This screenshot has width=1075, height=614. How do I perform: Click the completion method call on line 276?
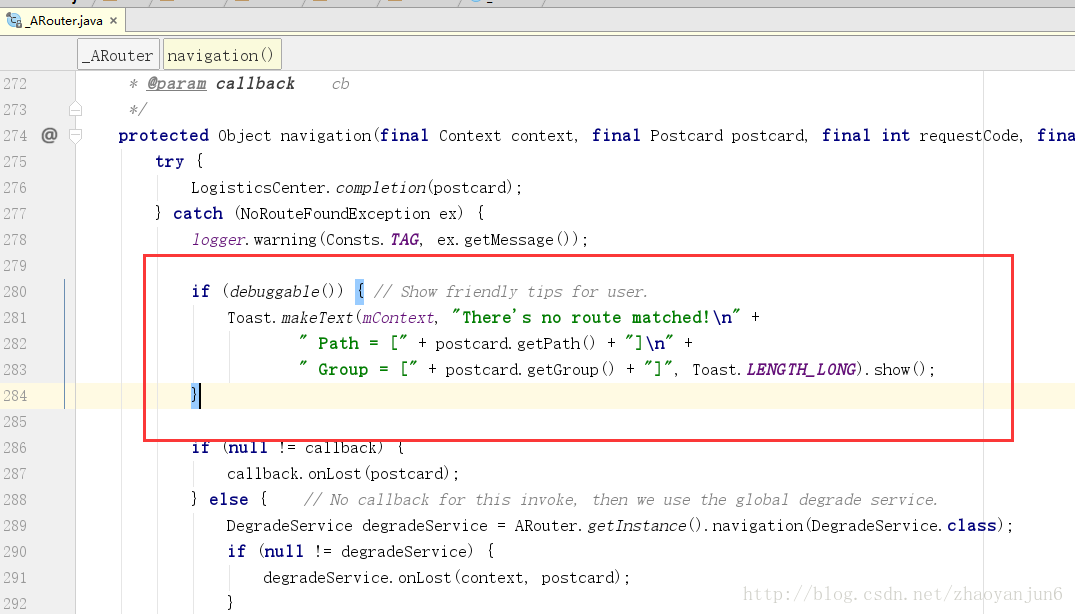(x=381, y=188)
